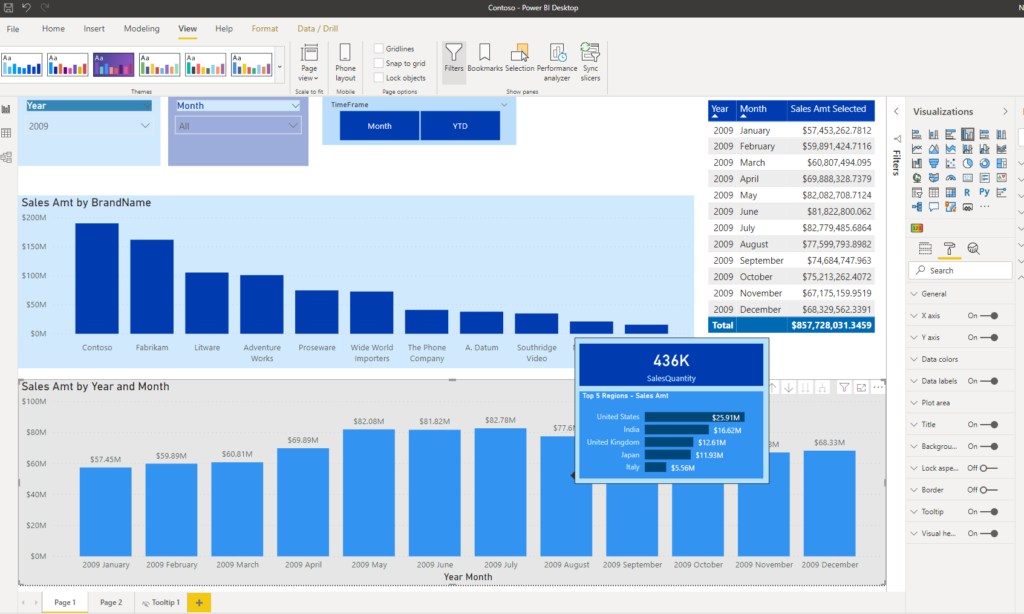Select the map globe visualization
The width and height of the screenshot is (1024, 614).
click(x=917, y=178)
